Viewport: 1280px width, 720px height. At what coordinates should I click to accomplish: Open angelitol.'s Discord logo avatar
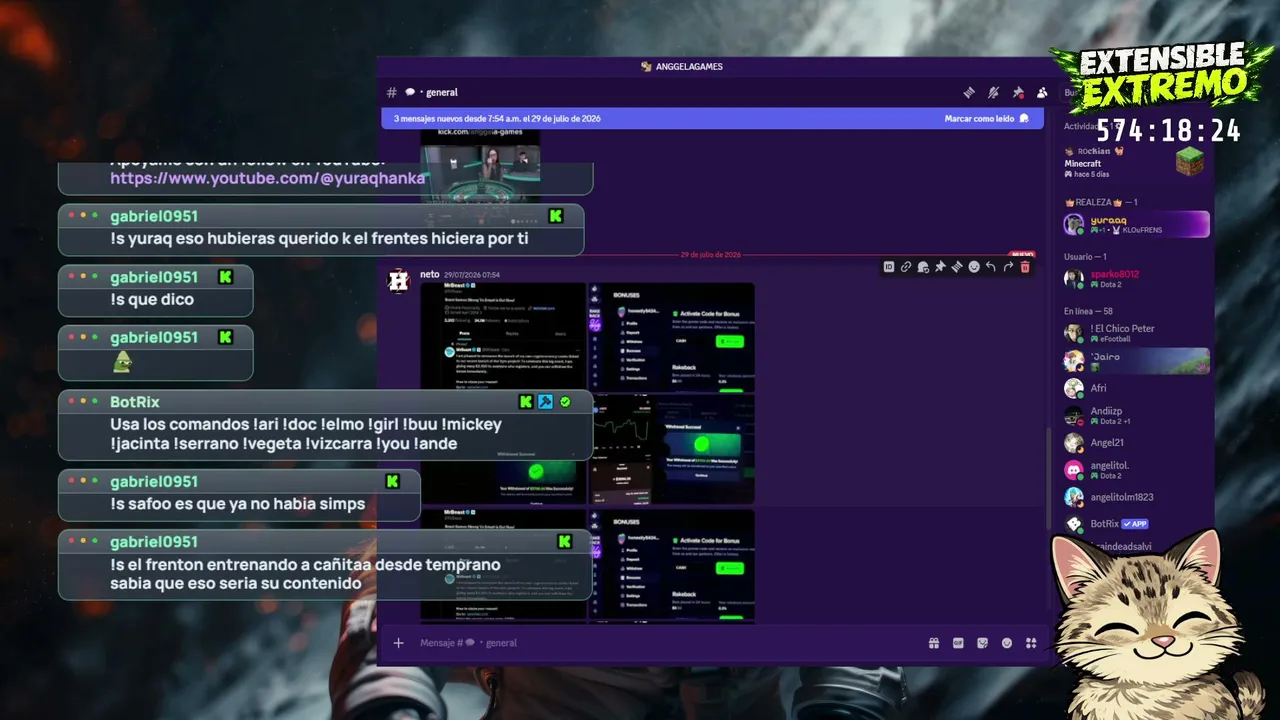(x=1074, y=470)
